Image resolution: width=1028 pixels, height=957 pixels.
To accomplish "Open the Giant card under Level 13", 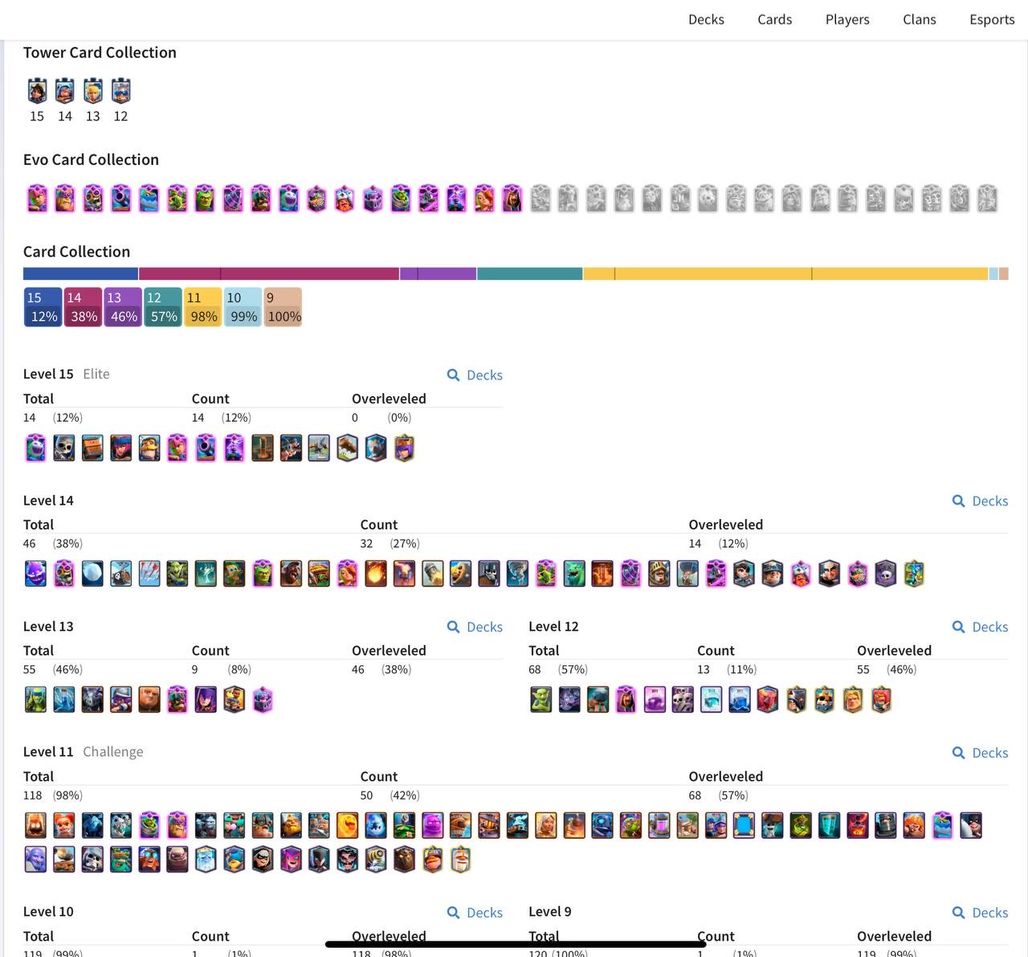I will tap(149, 700).
